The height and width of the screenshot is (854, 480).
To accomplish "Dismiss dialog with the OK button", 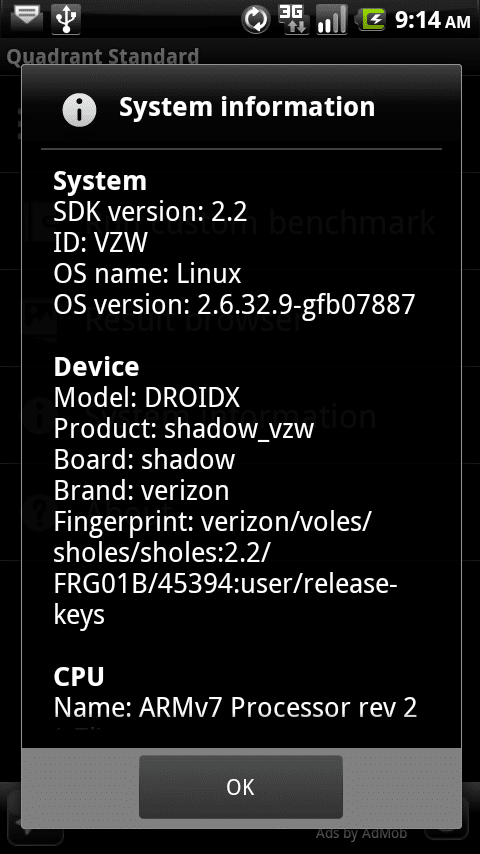I will tap(240, 786).
